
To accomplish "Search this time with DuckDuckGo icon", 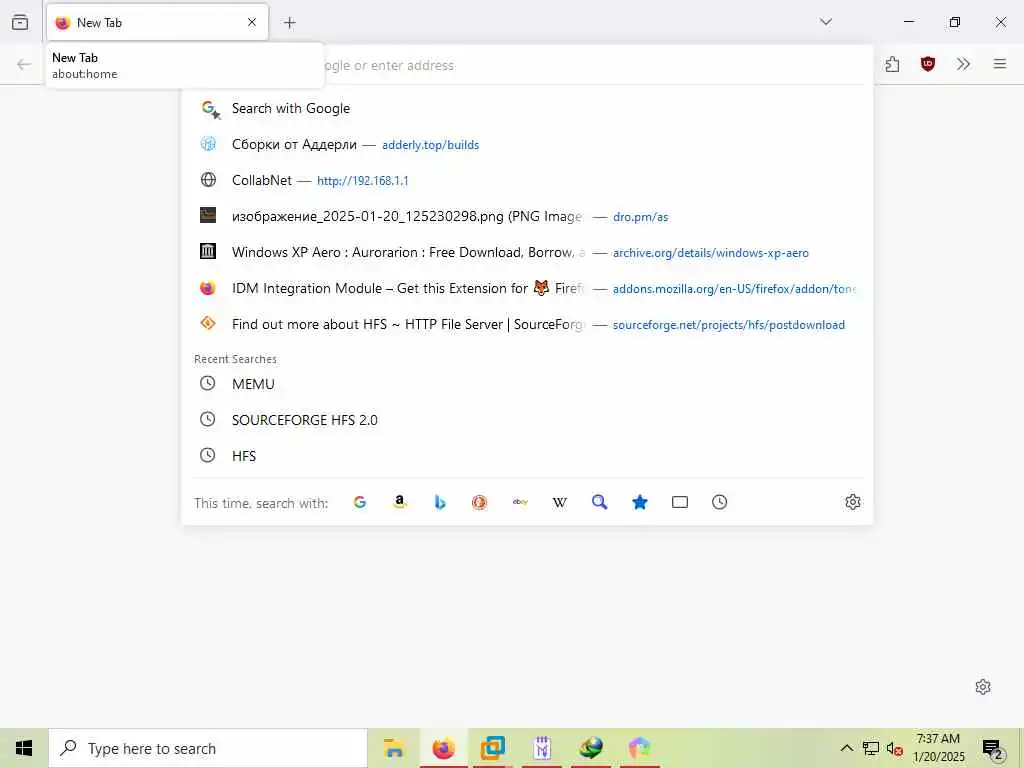I will click(x=479, y=502).
